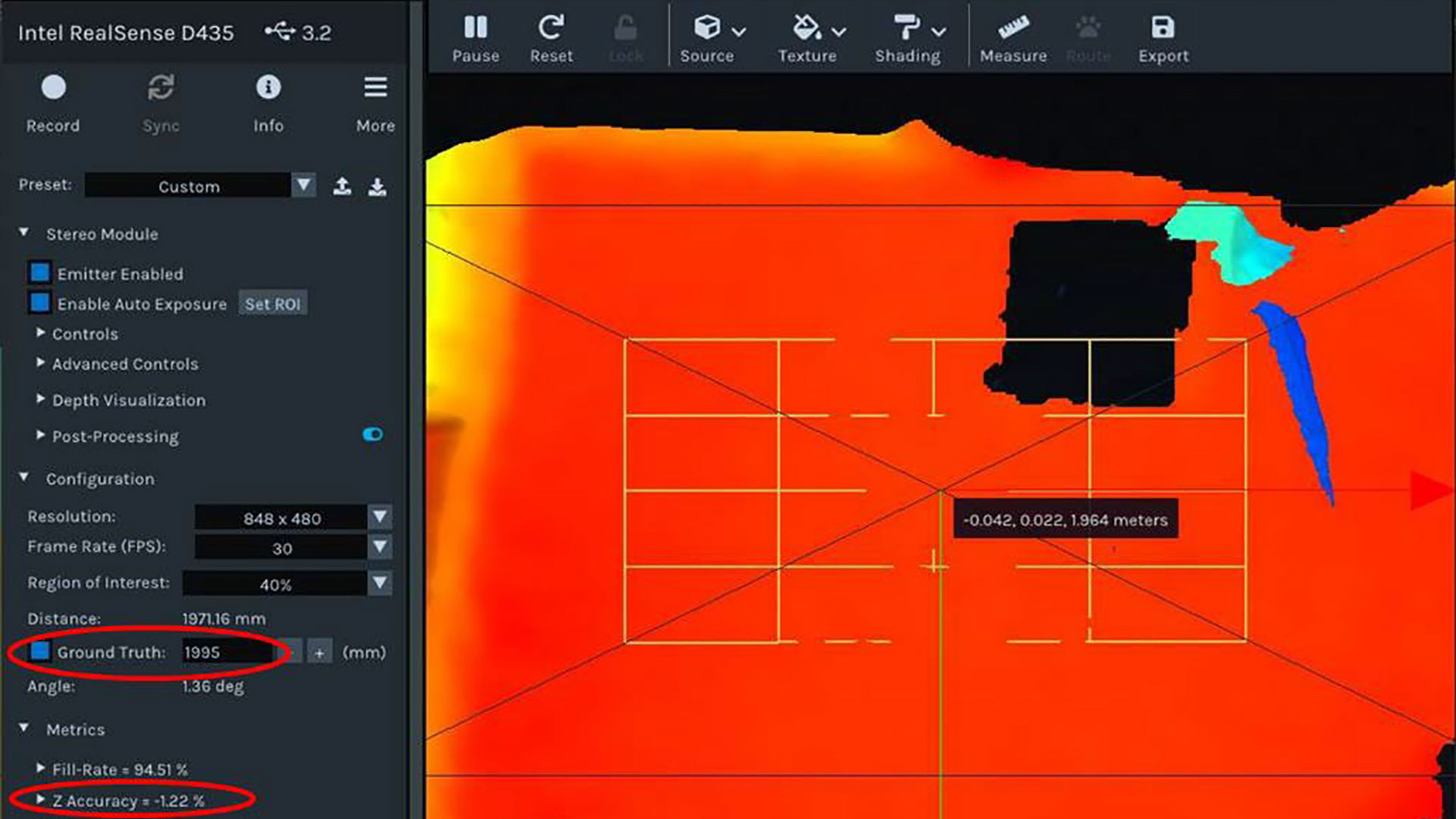The width and height of the screenshot is (1456, 819).
Task: Toggle the Post-Processing switch
Action: click(x=373, y=435)
